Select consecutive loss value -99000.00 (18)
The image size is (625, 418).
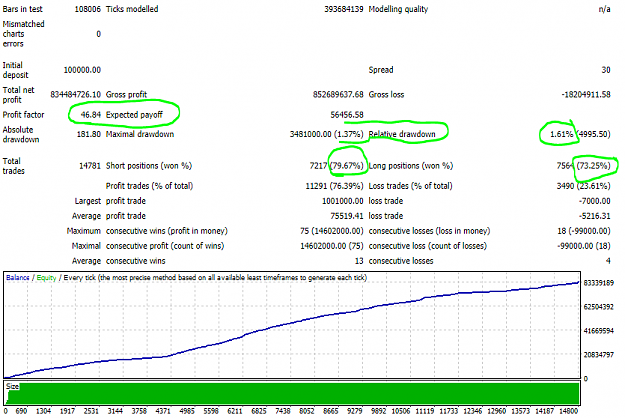[584, 246]
